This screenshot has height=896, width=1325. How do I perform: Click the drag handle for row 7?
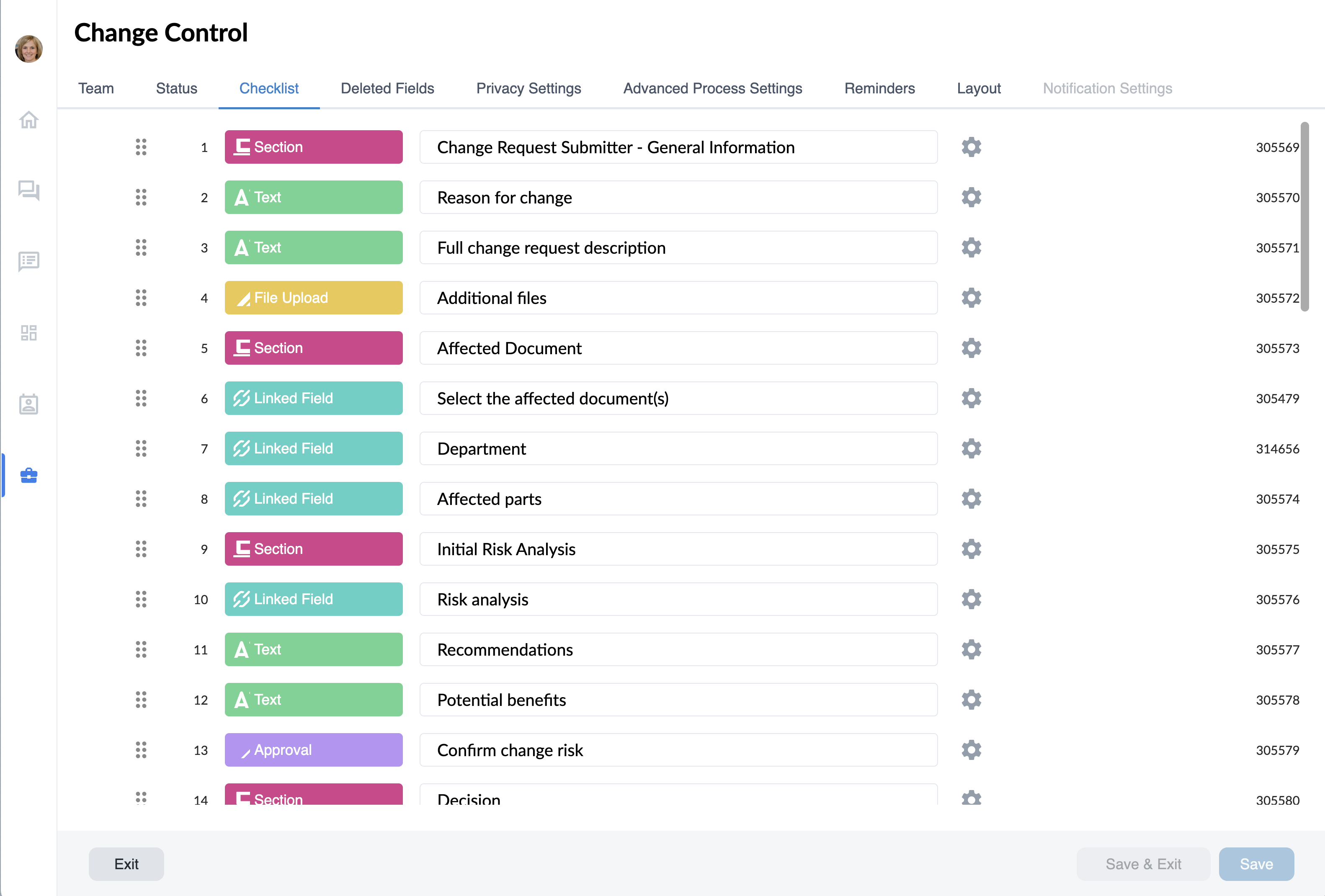(141, 448)
